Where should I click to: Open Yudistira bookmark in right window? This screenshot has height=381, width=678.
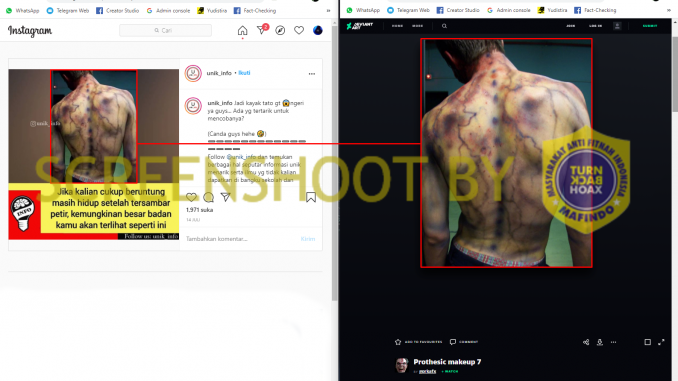pyautogui.click(x=552, y=10)
